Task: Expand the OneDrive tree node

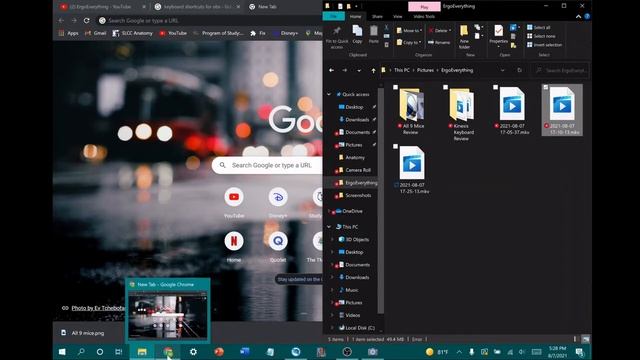Action: (x=329, y=211)
